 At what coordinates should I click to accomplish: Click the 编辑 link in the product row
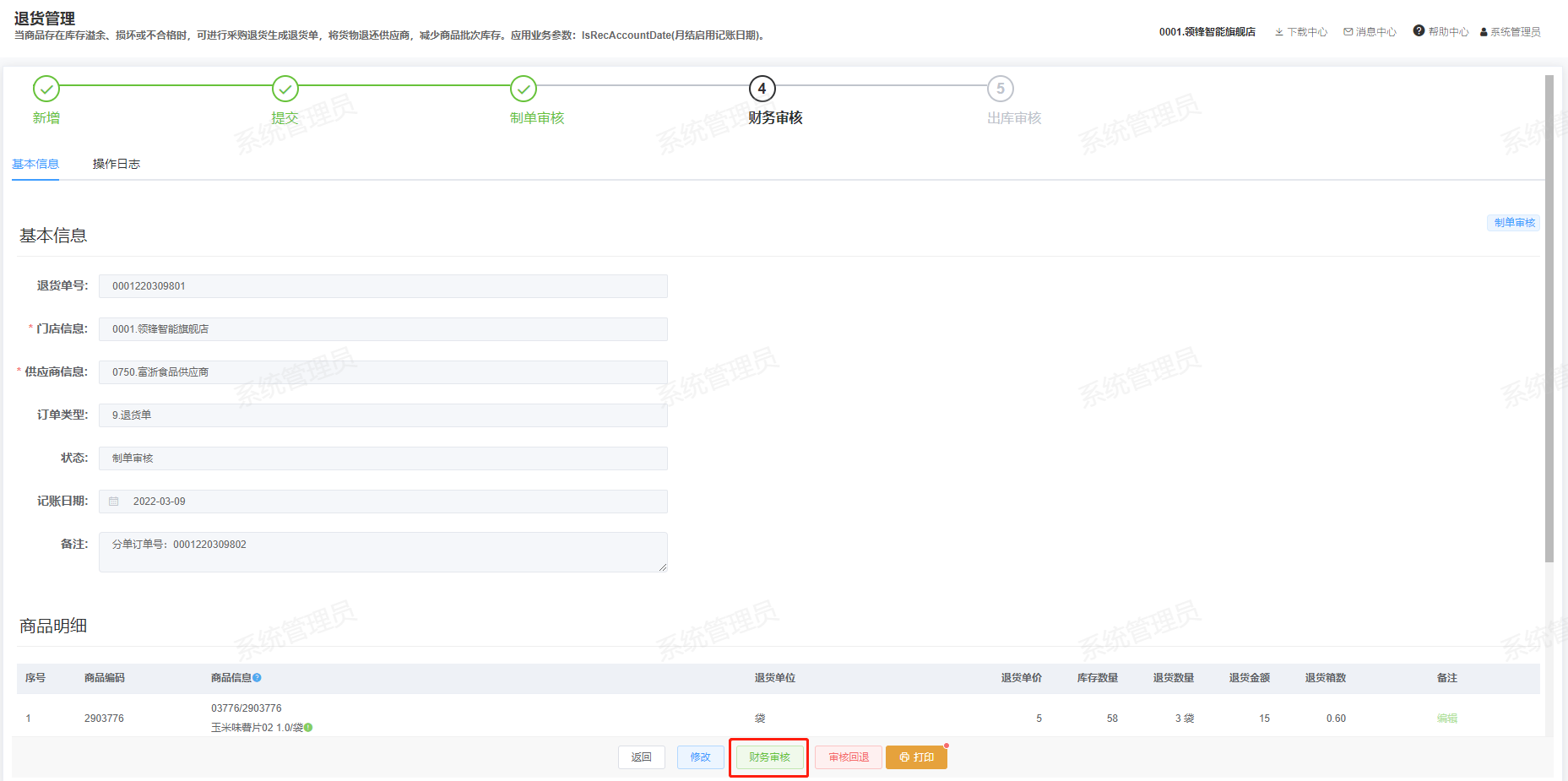pyautogui.click(x=1447, y=719)
